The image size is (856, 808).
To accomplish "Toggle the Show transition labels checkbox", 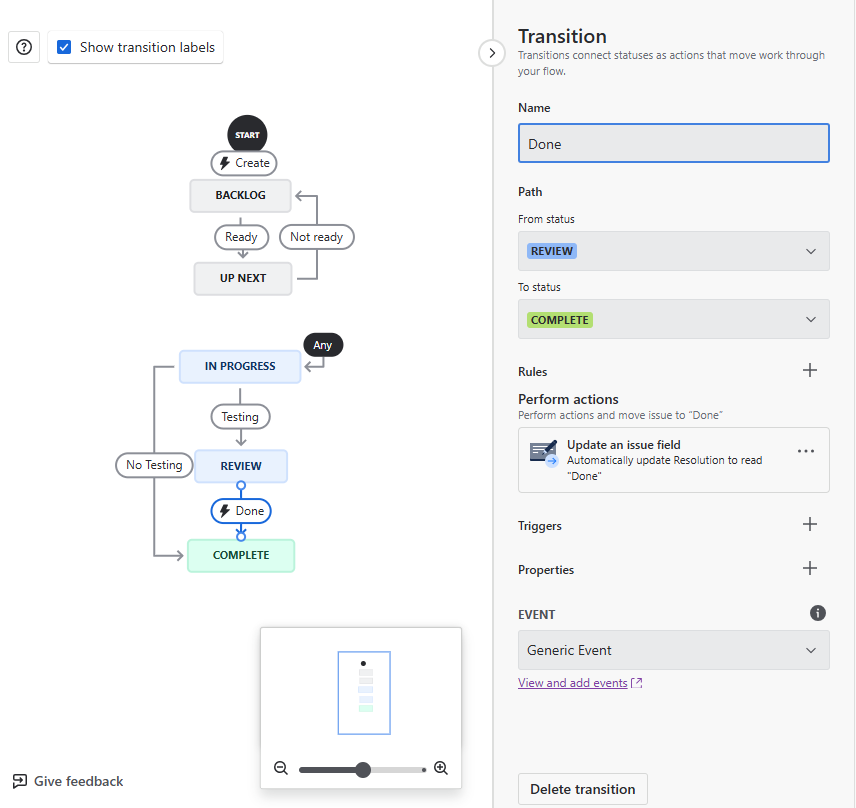I will [x=65, y=46].
